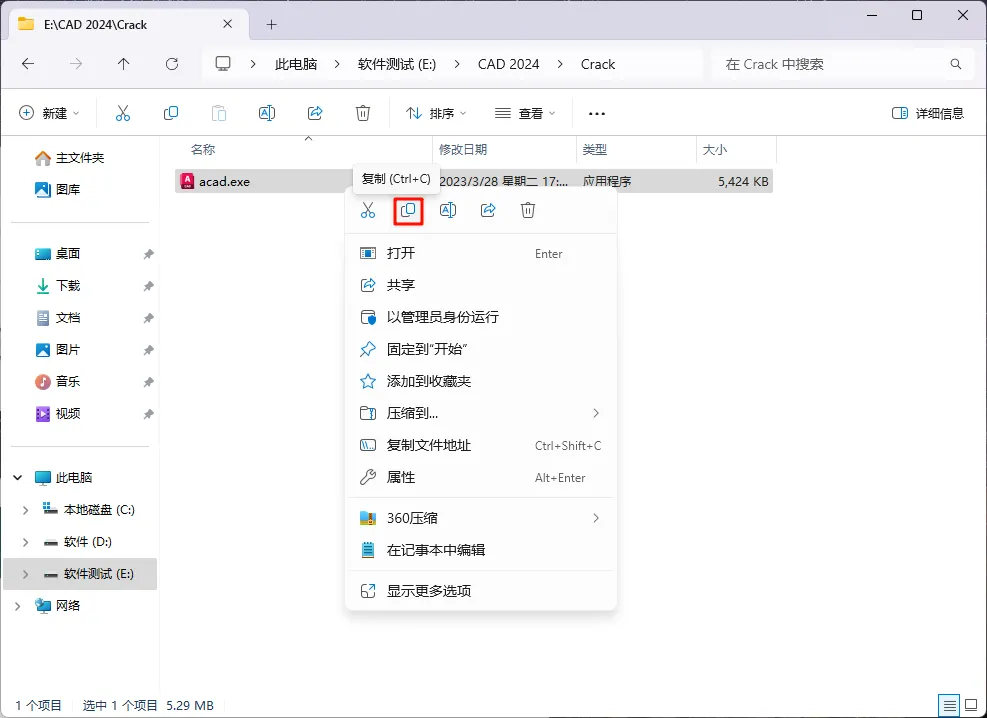Open 图片 in the sidebar
The height and width of the screenshot is (718, 987).
(x=57, y=350)
